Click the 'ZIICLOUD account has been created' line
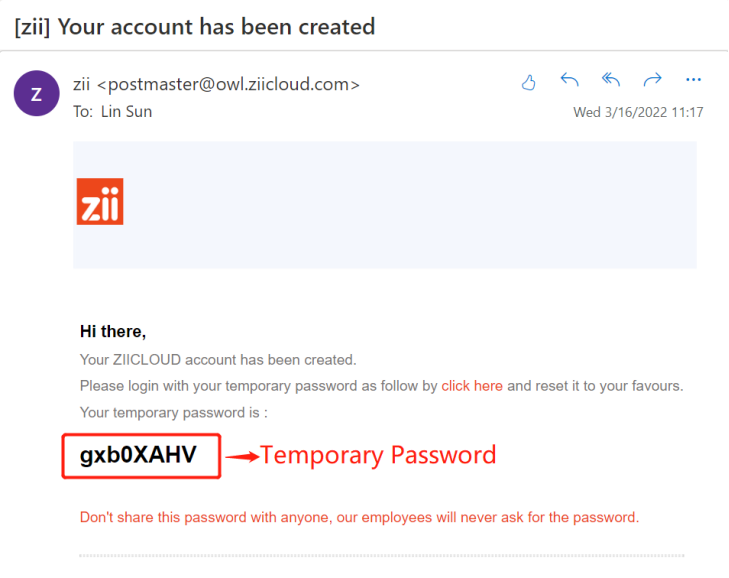The width and height of the screenshot is (729, 578). [218, 359]
